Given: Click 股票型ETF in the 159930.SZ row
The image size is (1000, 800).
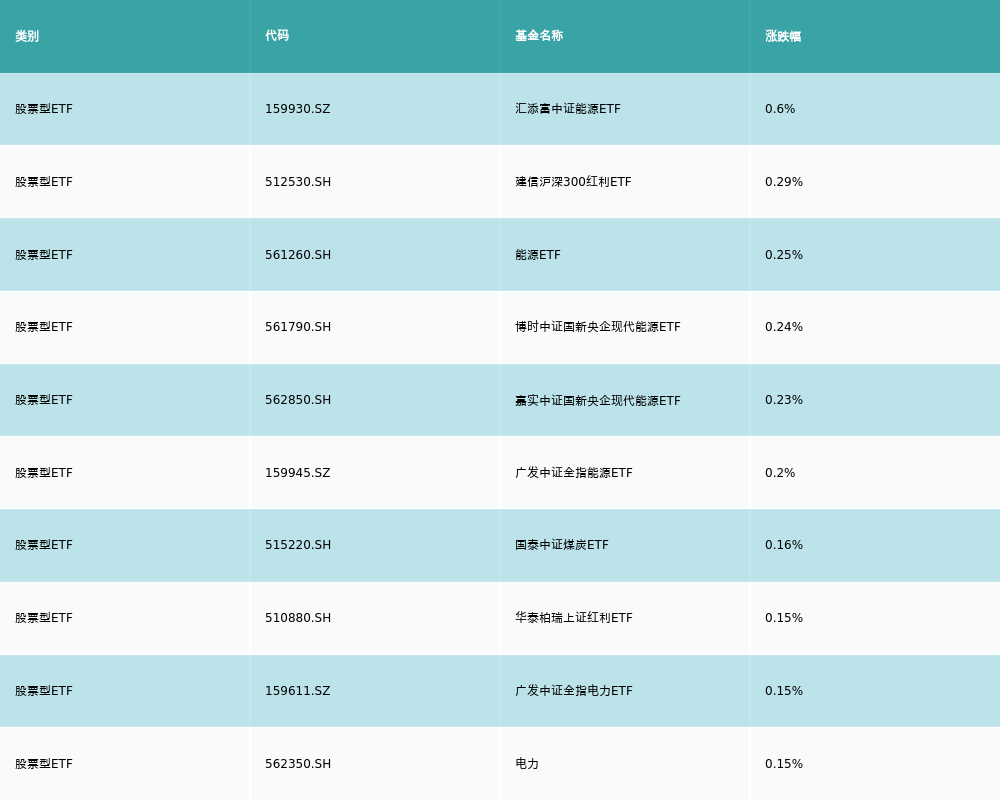Looking at the screenshot, I should (x=44, y=109).
